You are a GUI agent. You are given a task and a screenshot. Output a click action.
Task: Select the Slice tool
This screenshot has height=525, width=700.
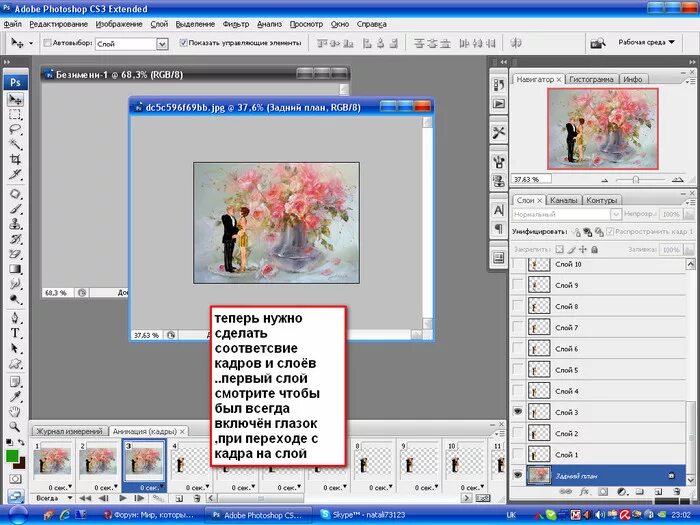pos(15,174)
